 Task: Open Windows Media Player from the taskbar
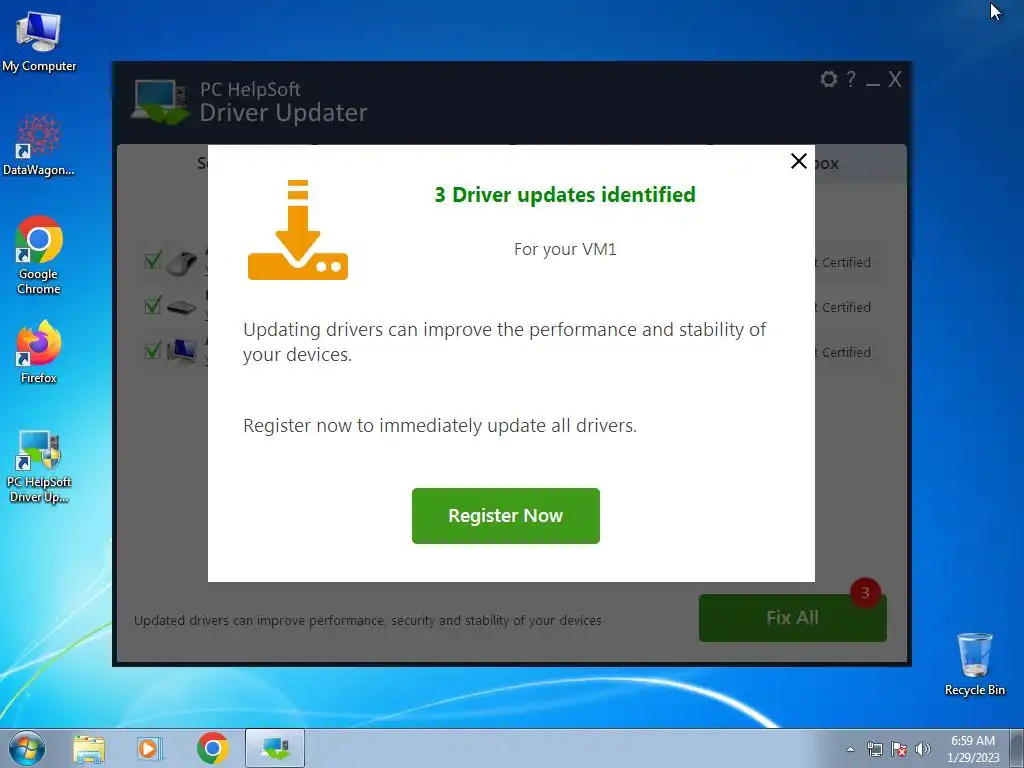[150, 748]
